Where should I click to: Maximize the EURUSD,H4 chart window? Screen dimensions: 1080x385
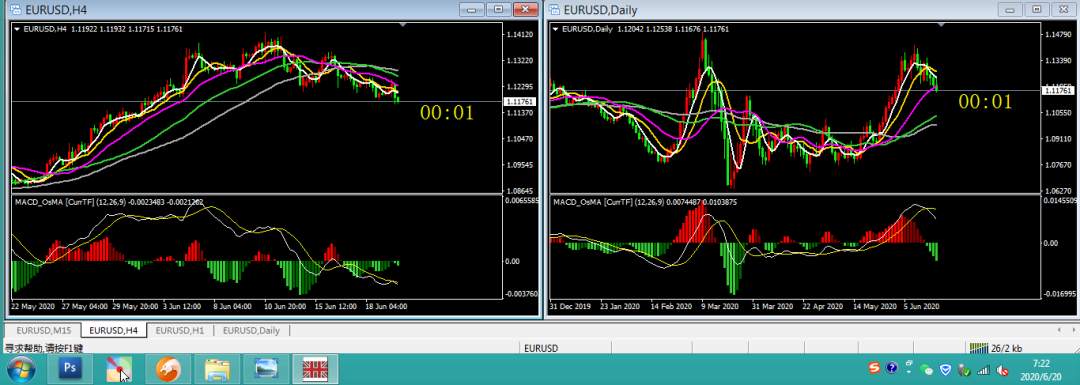[498, 10]
